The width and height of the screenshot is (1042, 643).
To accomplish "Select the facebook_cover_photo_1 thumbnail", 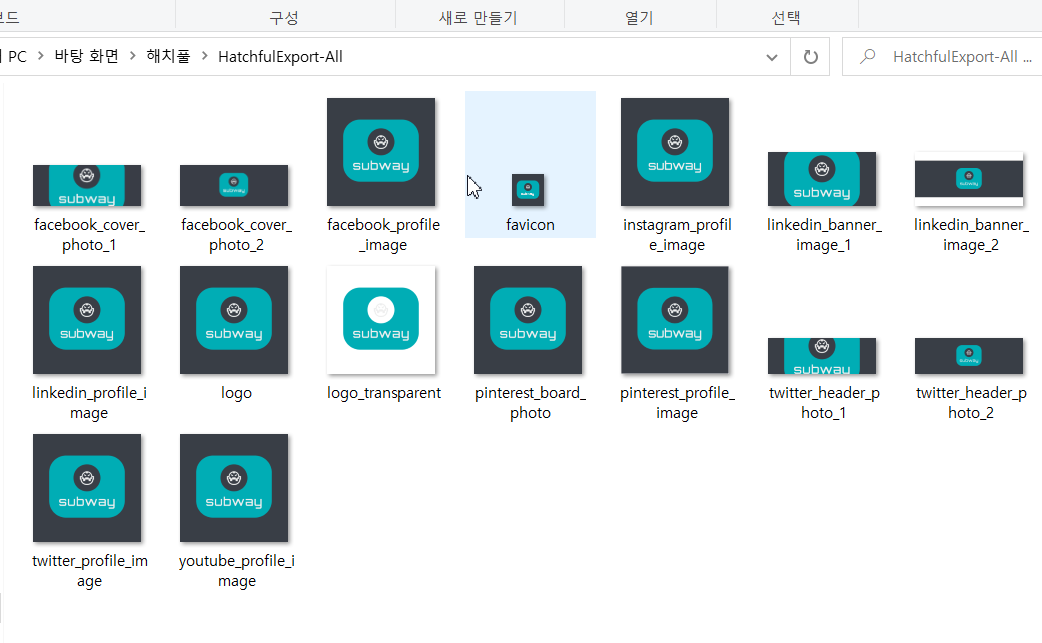I will pyautogui.click(x=87, y=185).
